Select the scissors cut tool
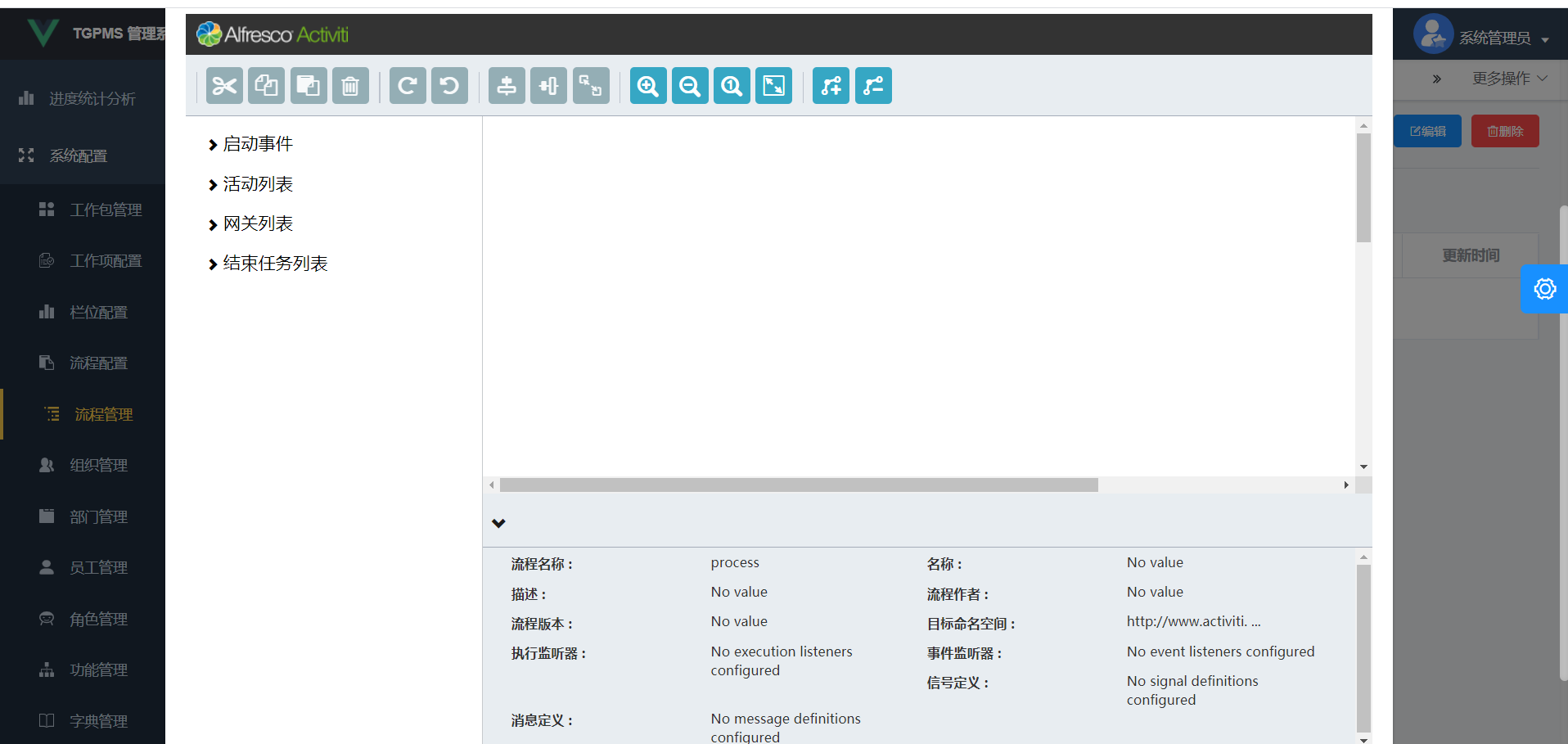The width and height of the screenshot is (1568, 744). 223,85
